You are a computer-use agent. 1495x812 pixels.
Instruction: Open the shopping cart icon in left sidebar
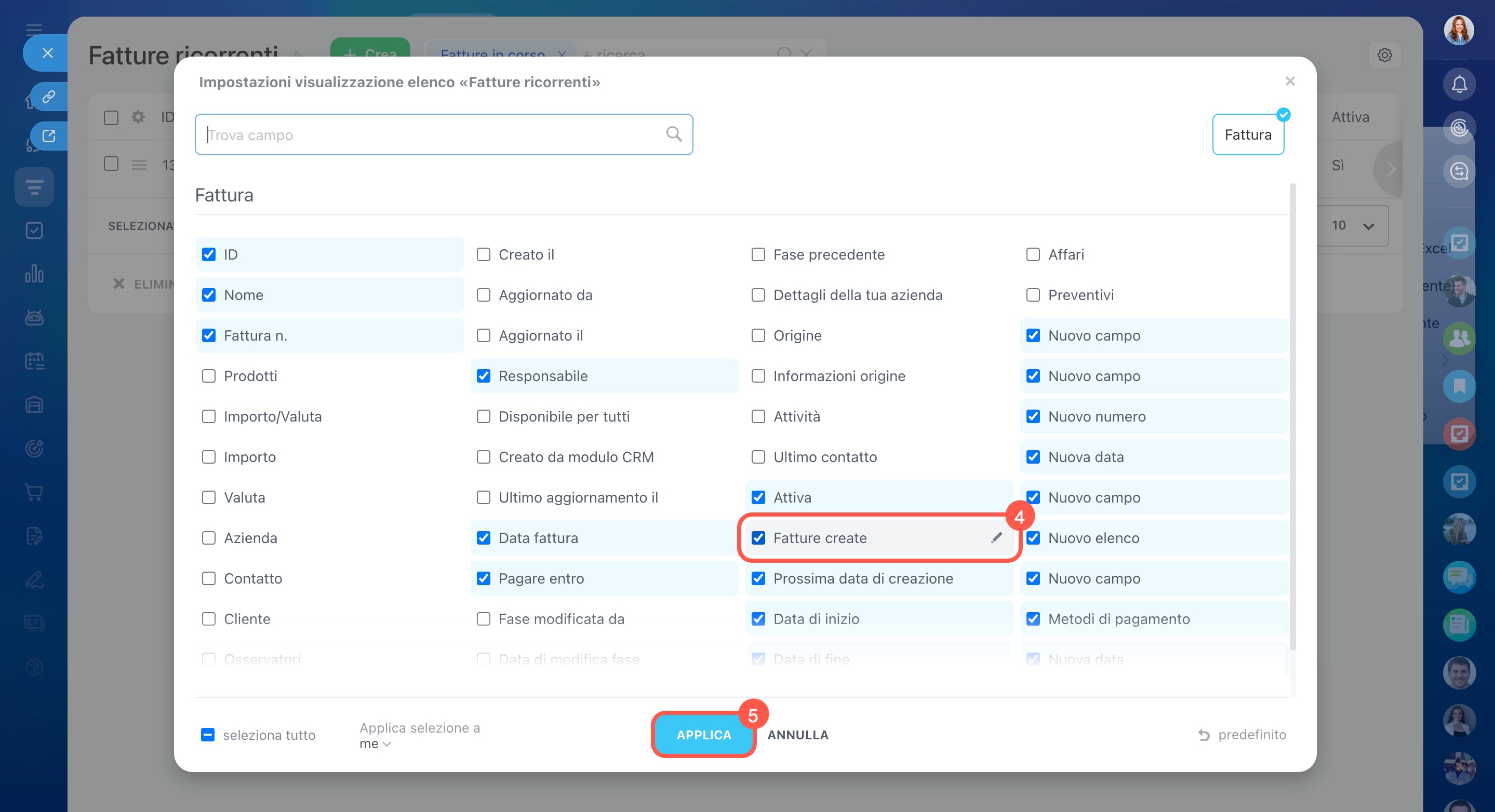click(x=34, y=492)
